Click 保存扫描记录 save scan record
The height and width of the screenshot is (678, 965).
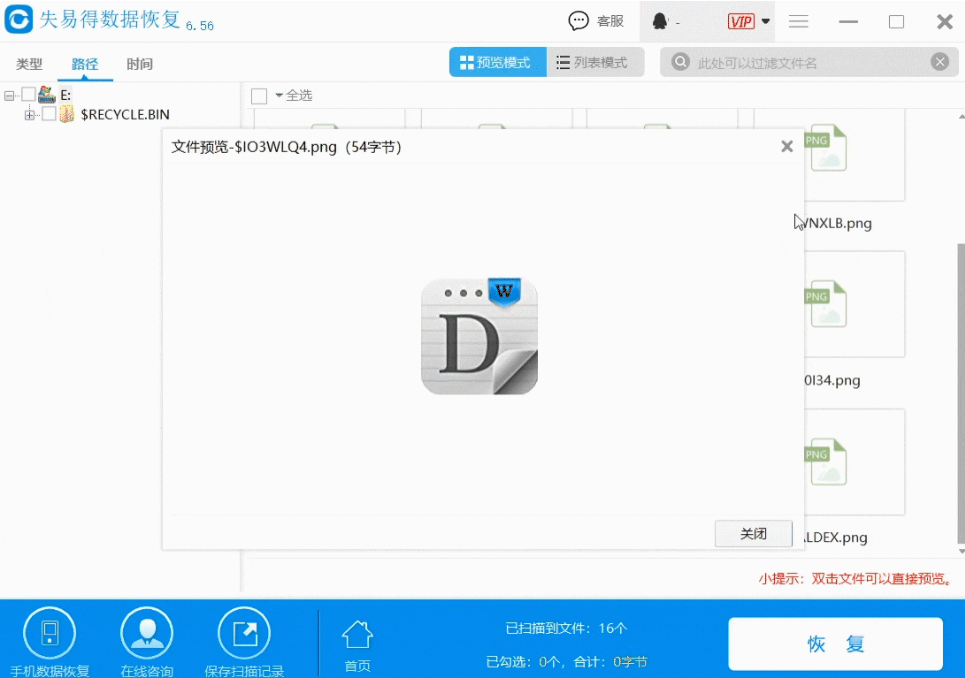[244, 642]
